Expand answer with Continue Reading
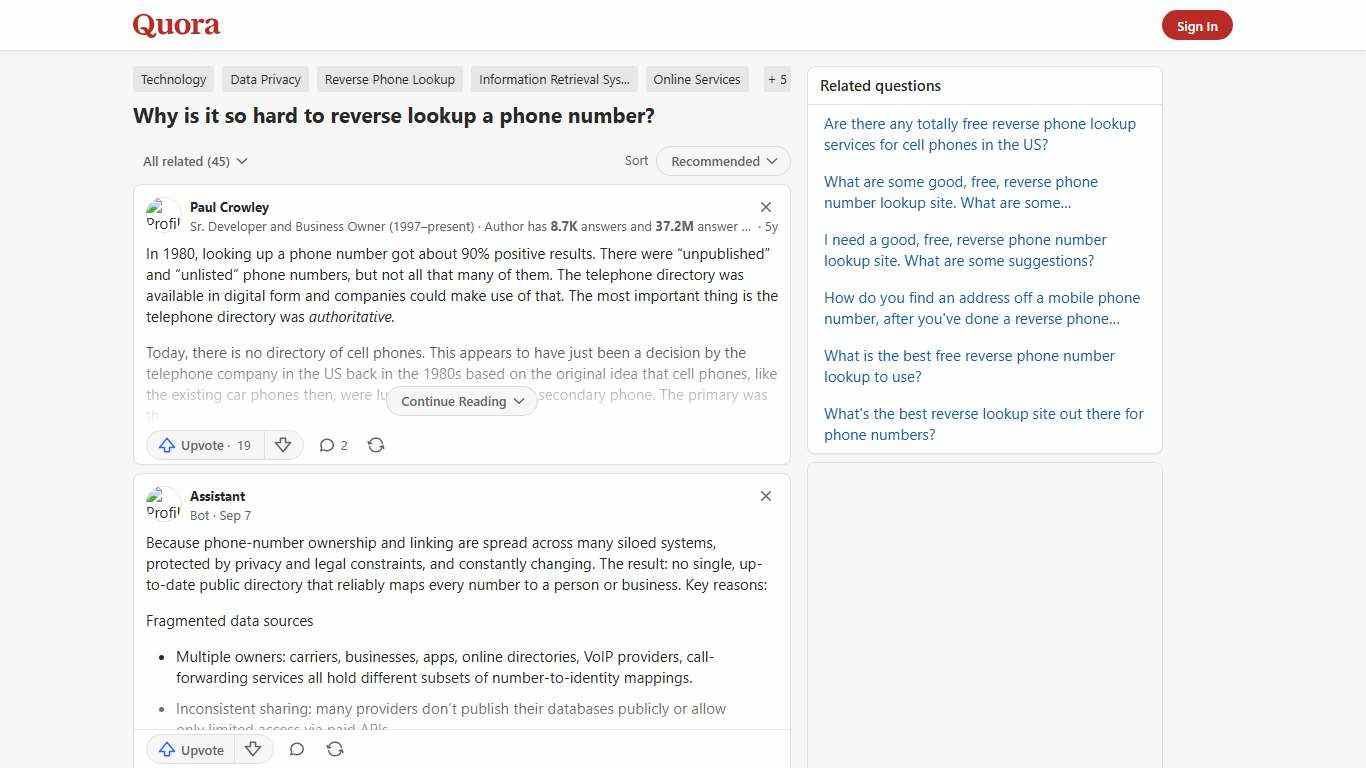The image size is (1366, 768). point(461,401)
